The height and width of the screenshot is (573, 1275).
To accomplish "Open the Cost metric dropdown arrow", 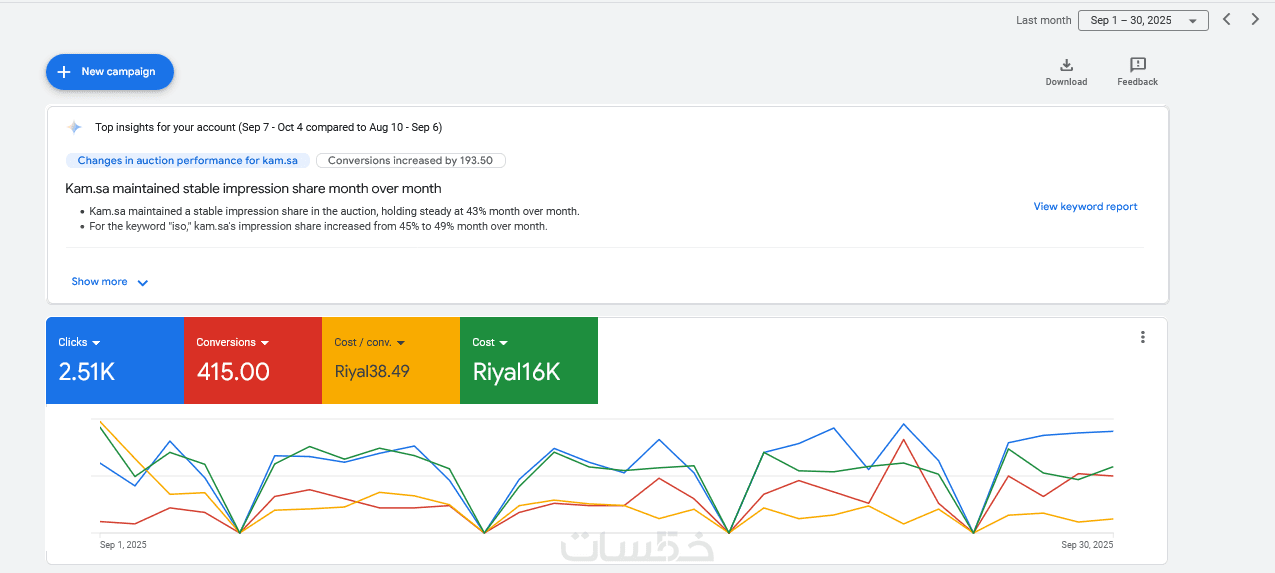I will point(503,343).
